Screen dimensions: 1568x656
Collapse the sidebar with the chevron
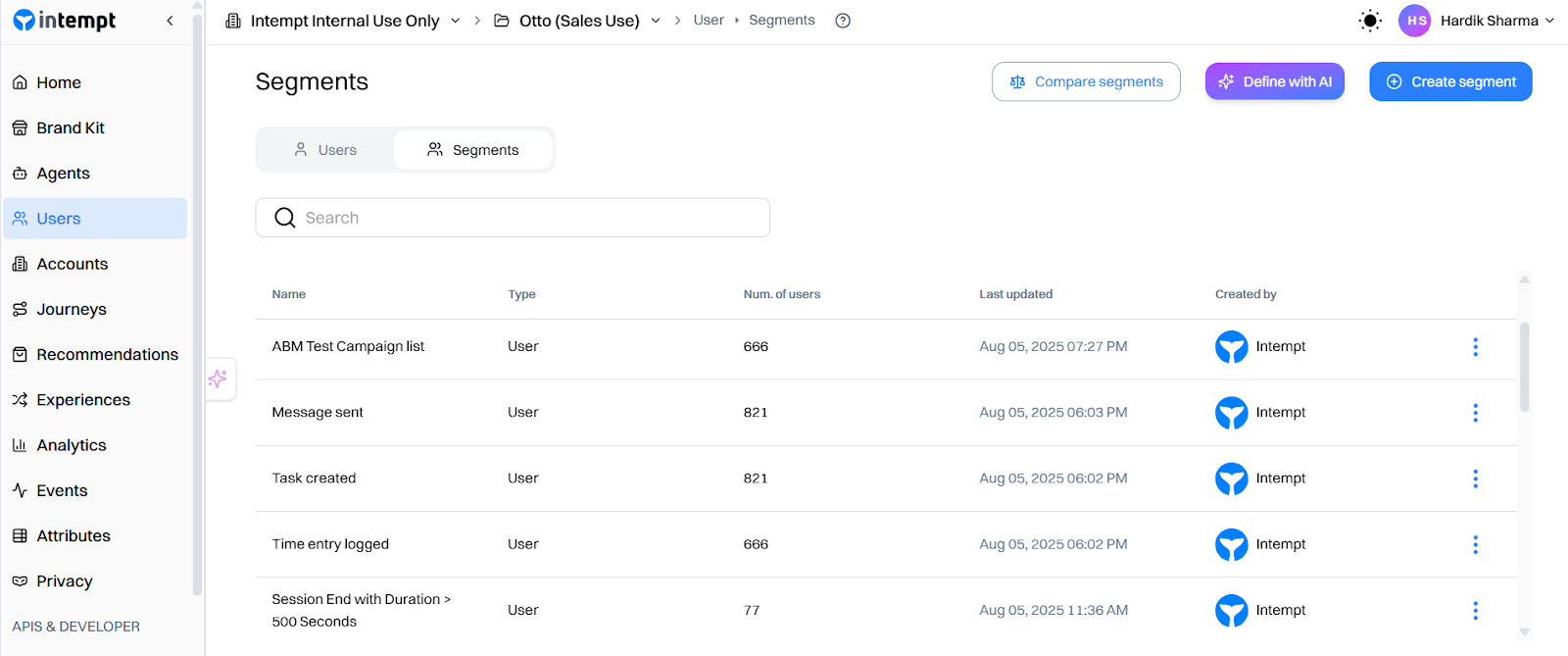pyautogui.click(x=170, y=21)
